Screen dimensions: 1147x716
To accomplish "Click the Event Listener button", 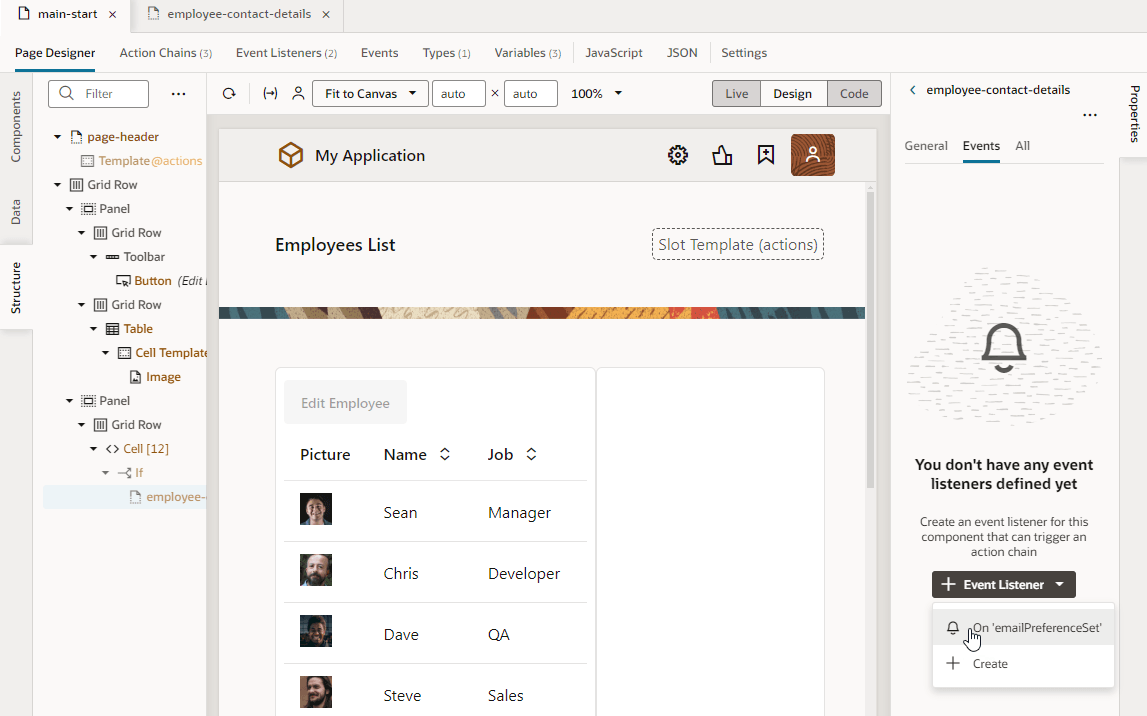I will [994, 584].
